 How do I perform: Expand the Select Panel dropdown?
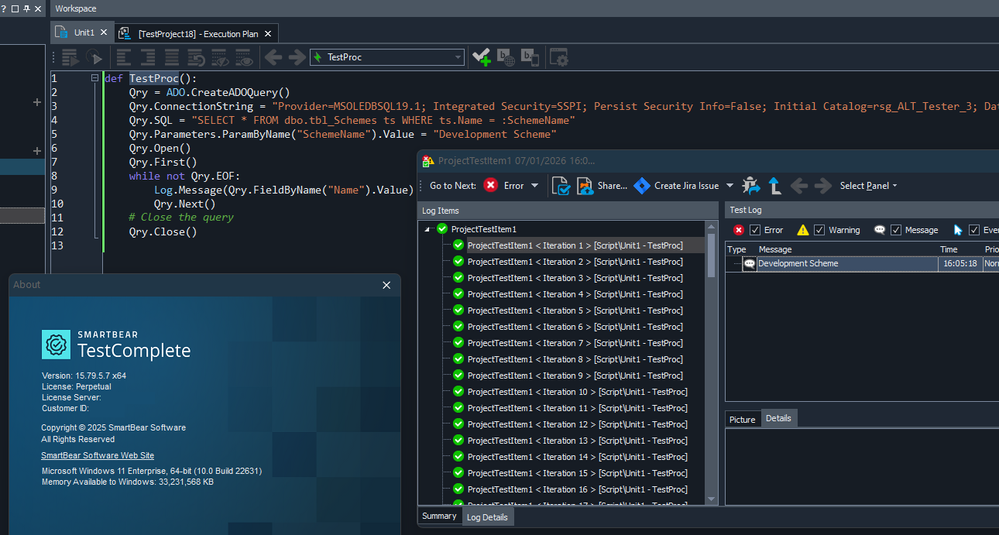coord(868,186)
